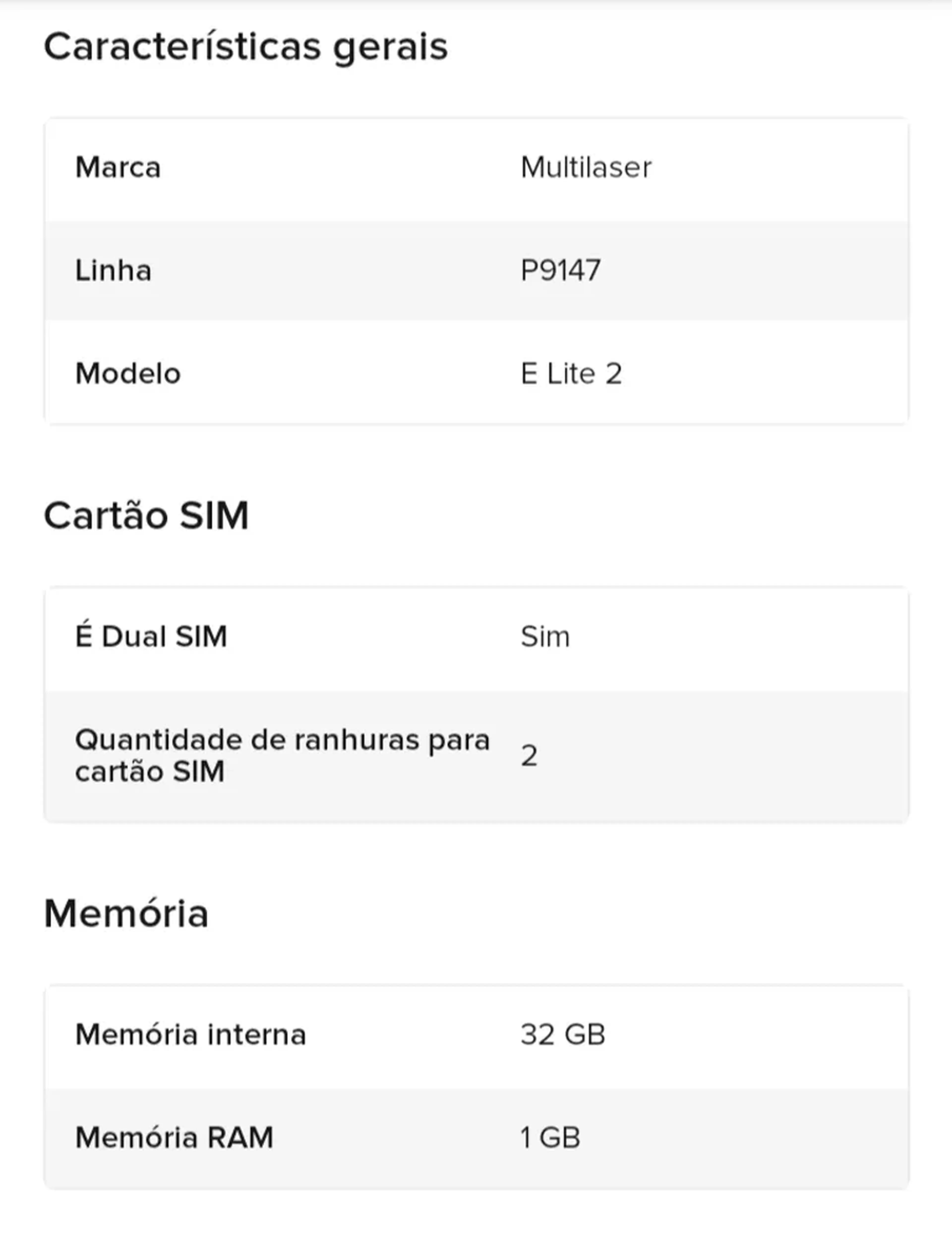Click the Cartão SIM section heading
Viewport: 952px width, 1242px height.
146,516
